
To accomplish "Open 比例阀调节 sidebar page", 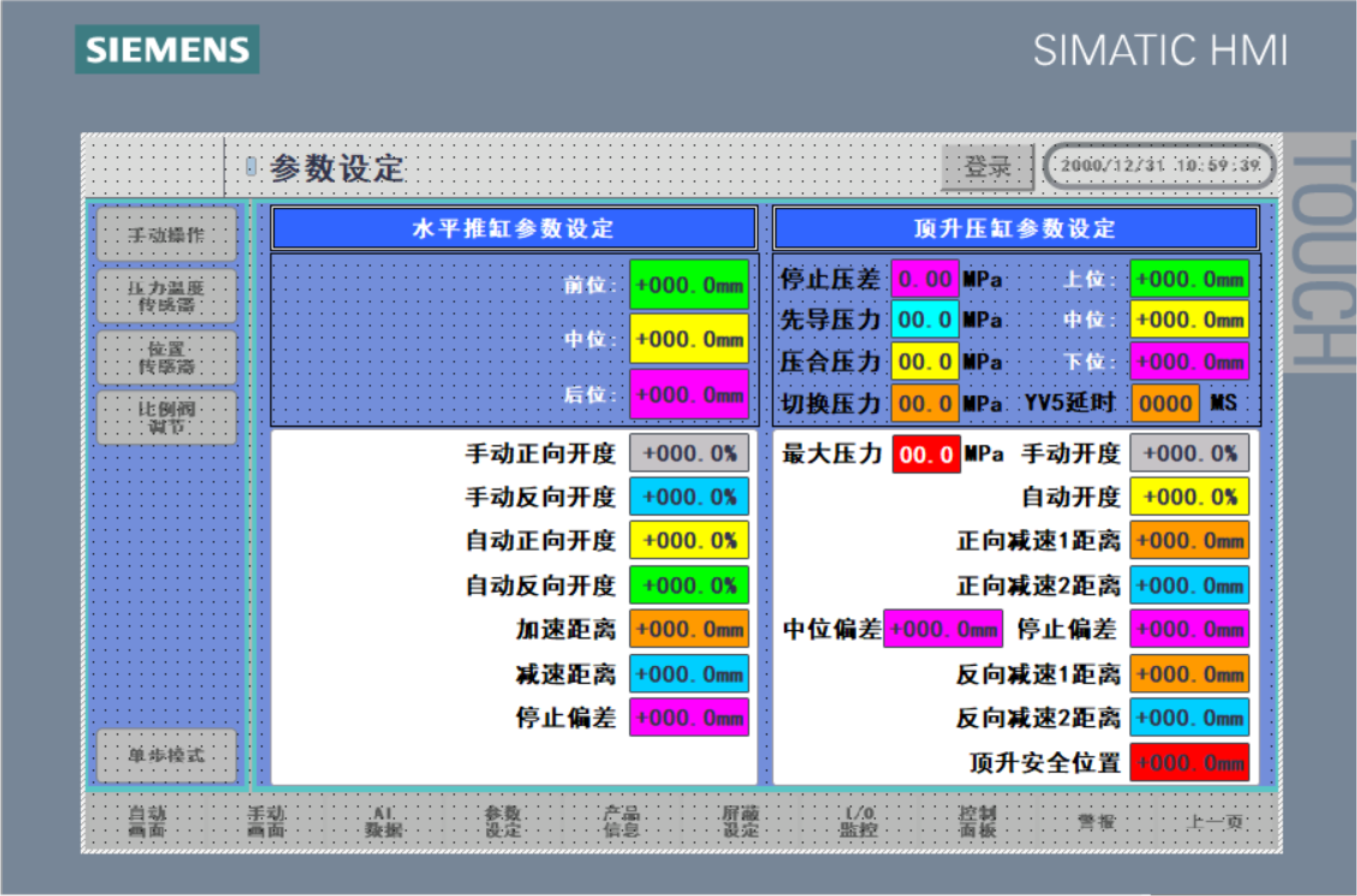I will coord(166,418).
